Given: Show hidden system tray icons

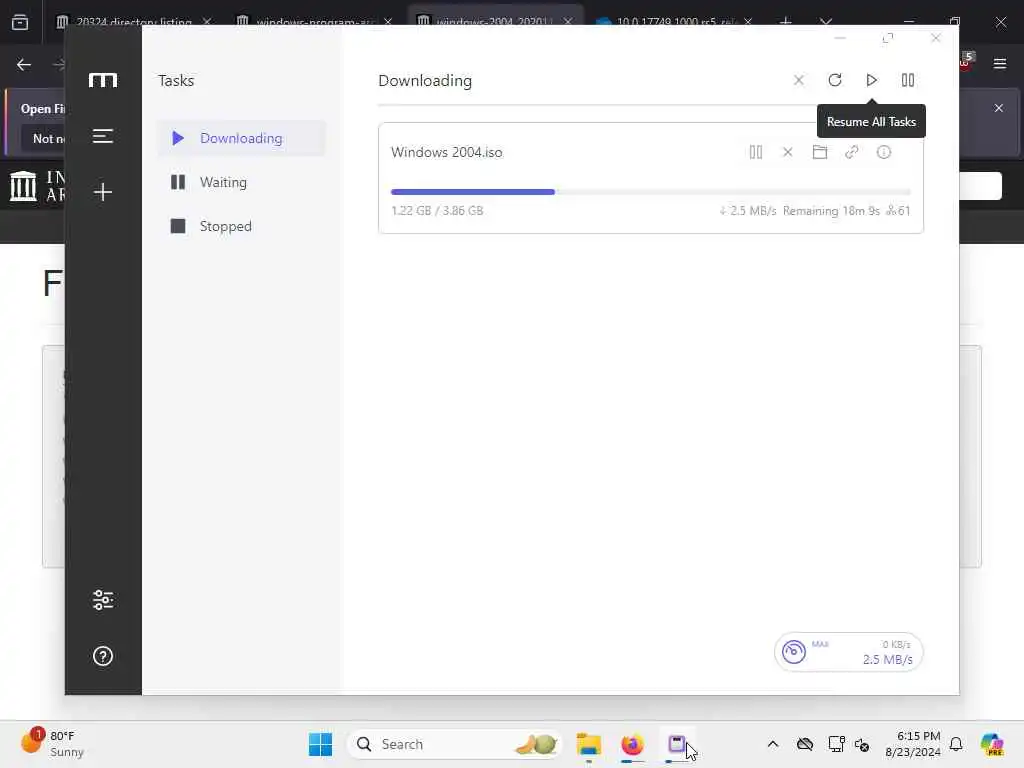Looking at the screenshot, I should [x=773, y=744].
